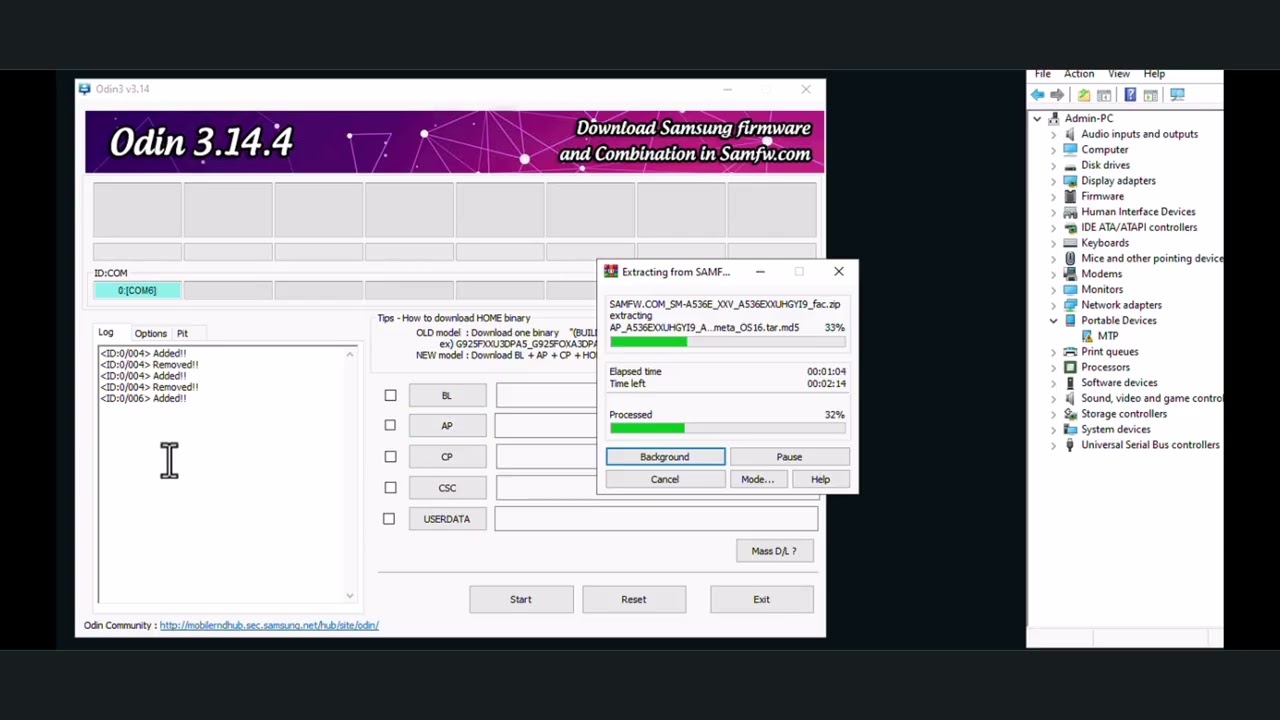Select the Admin-PC computer icon
Image resolution: width=1280 pixels, height=720 pixels.
click(1054, 118)
